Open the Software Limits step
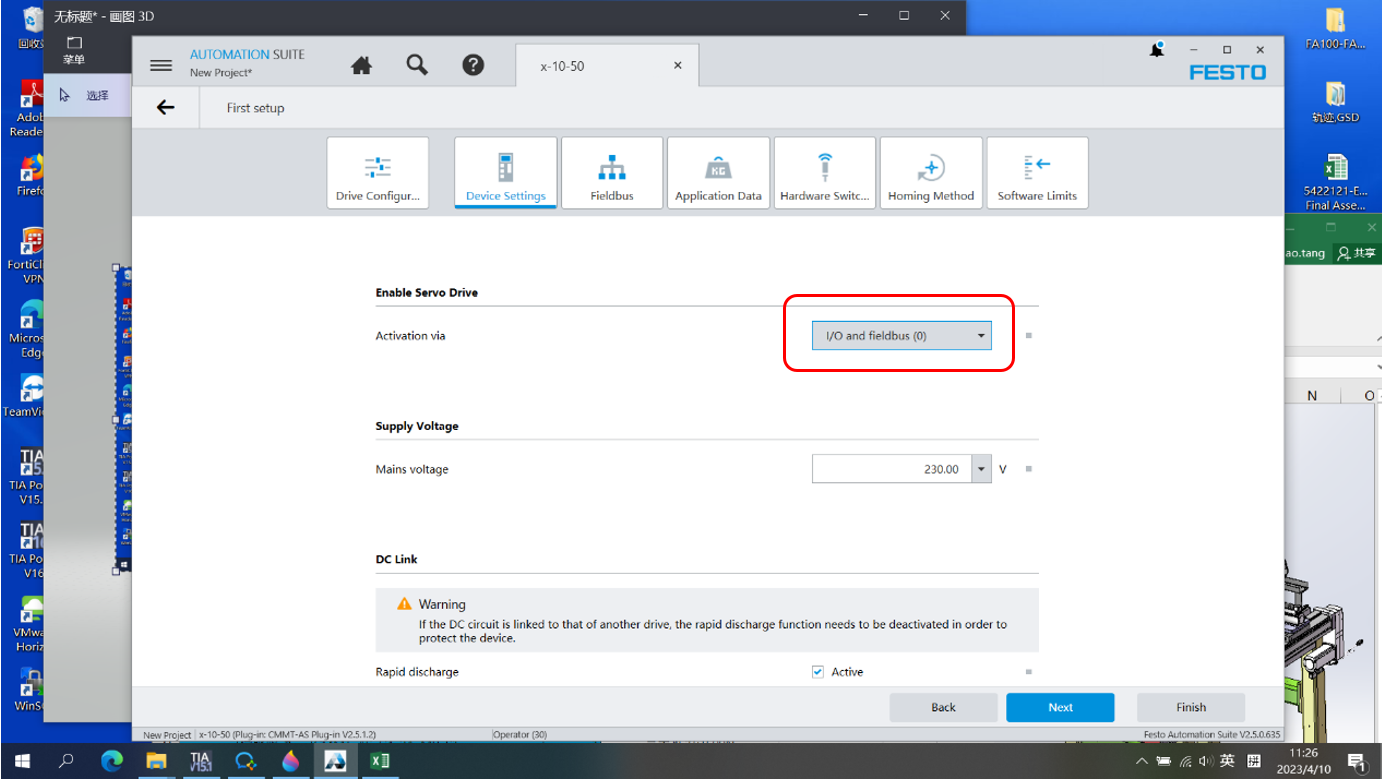This screenshot has width=1382, height=779. coord(1037,173)
